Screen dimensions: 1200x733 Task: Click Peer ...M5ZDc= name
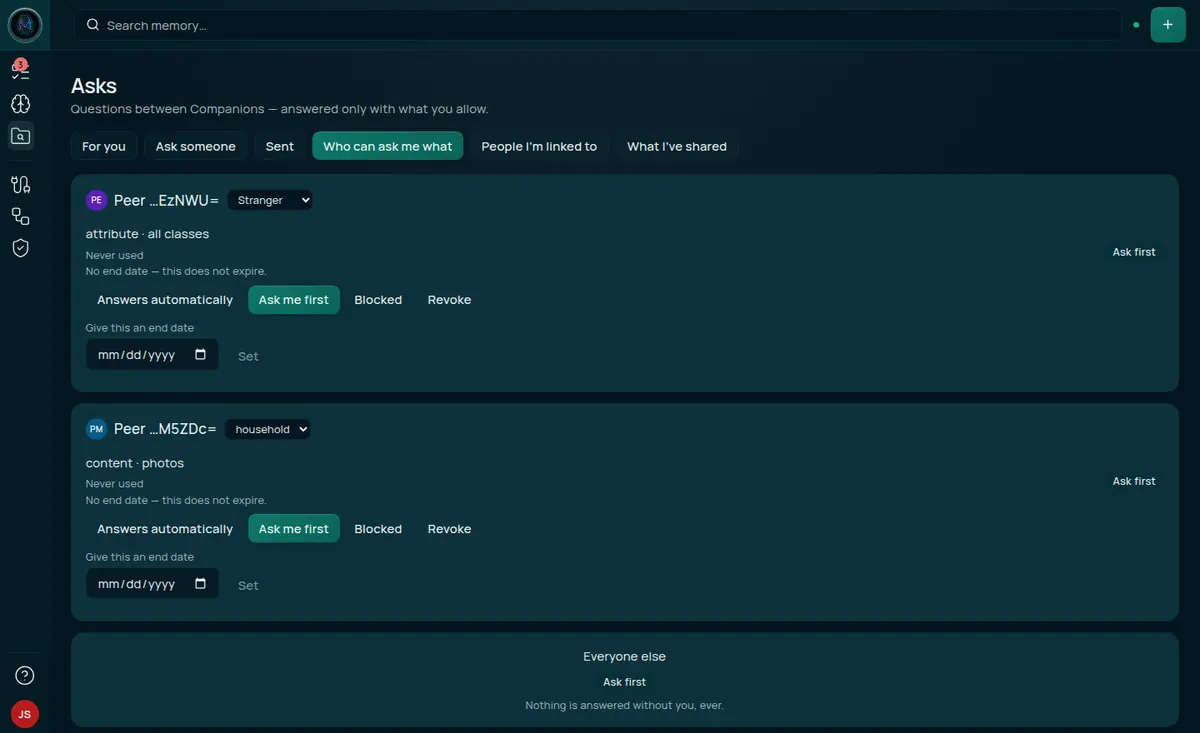coord(165,429)
